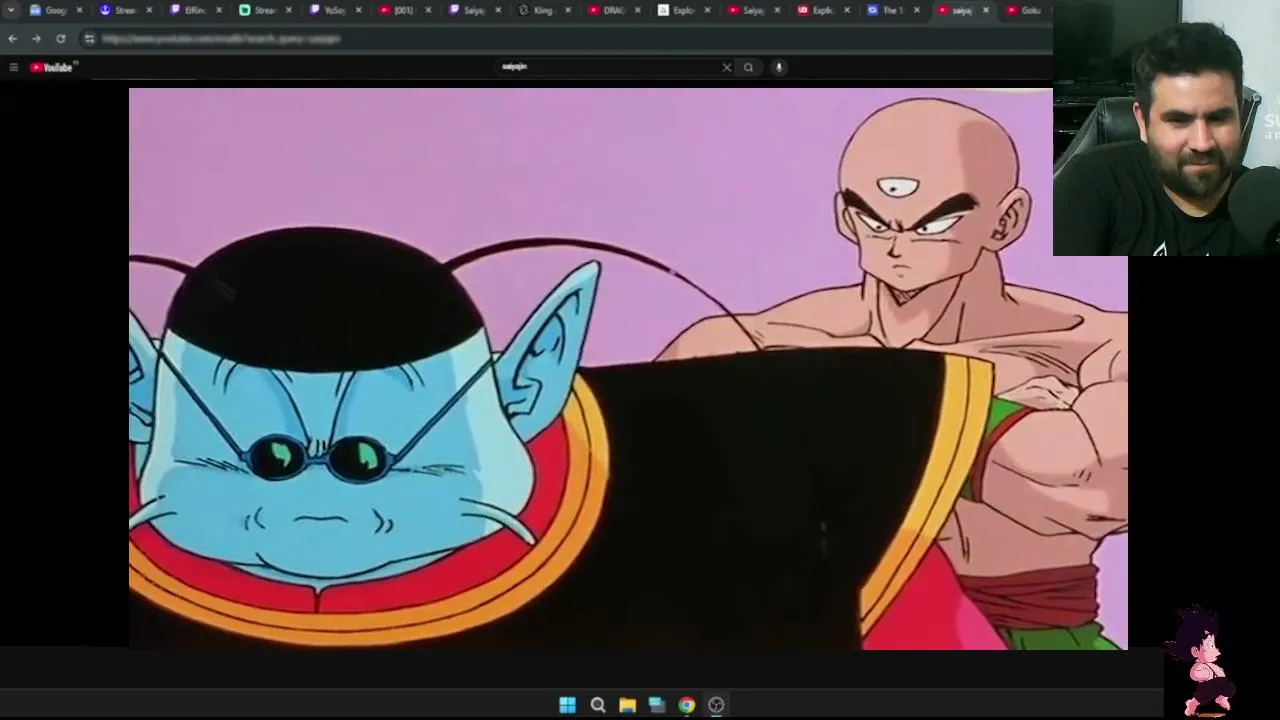Open OBS Studio from the taskbar
This screenshot has width=1280, height=720.
(716, 705)
